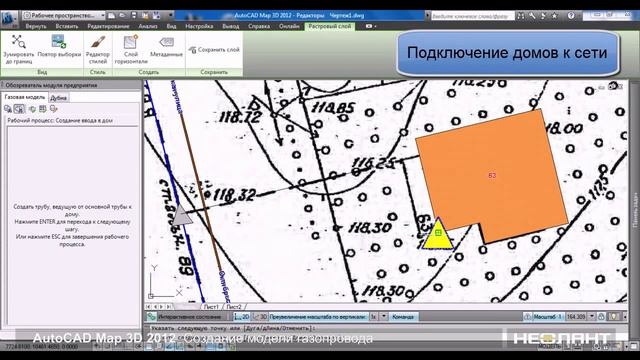Open the Анализ ribbon tab
This screenshot has width=640, height=360.
[x=148, y=26]
